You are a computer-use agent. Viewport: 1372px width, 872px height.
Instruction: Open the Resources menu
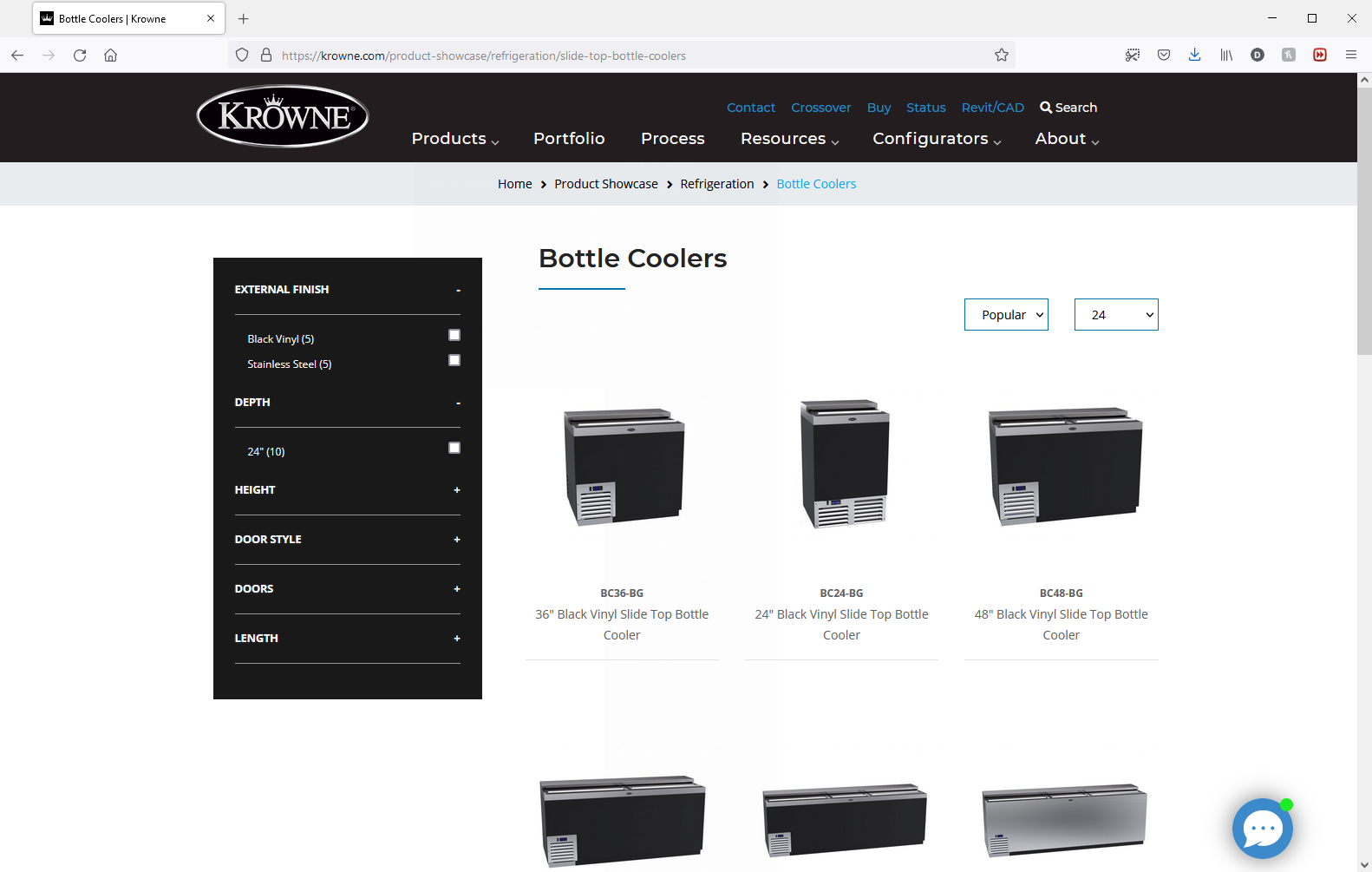[790, 139]
